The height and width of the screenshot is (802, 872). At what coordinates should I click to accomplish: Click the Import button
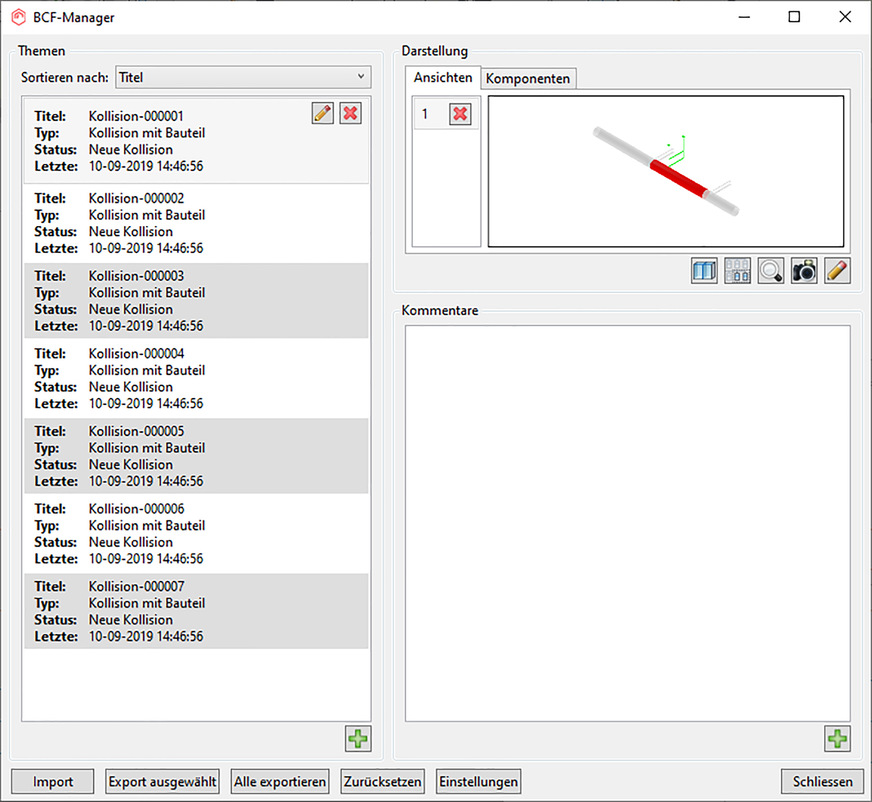coord(53,782)
